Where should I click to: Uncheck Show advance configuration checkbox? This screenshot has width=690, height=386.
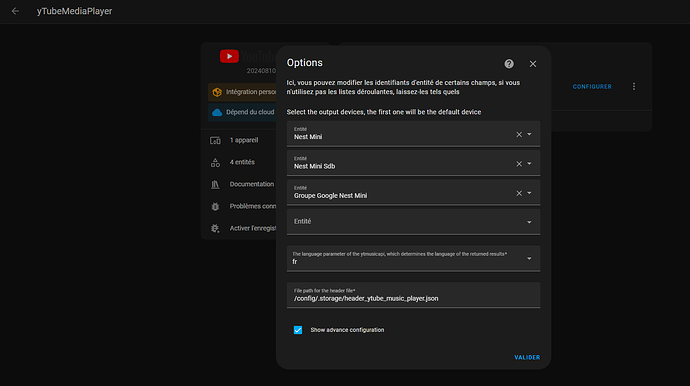(298, 330)
